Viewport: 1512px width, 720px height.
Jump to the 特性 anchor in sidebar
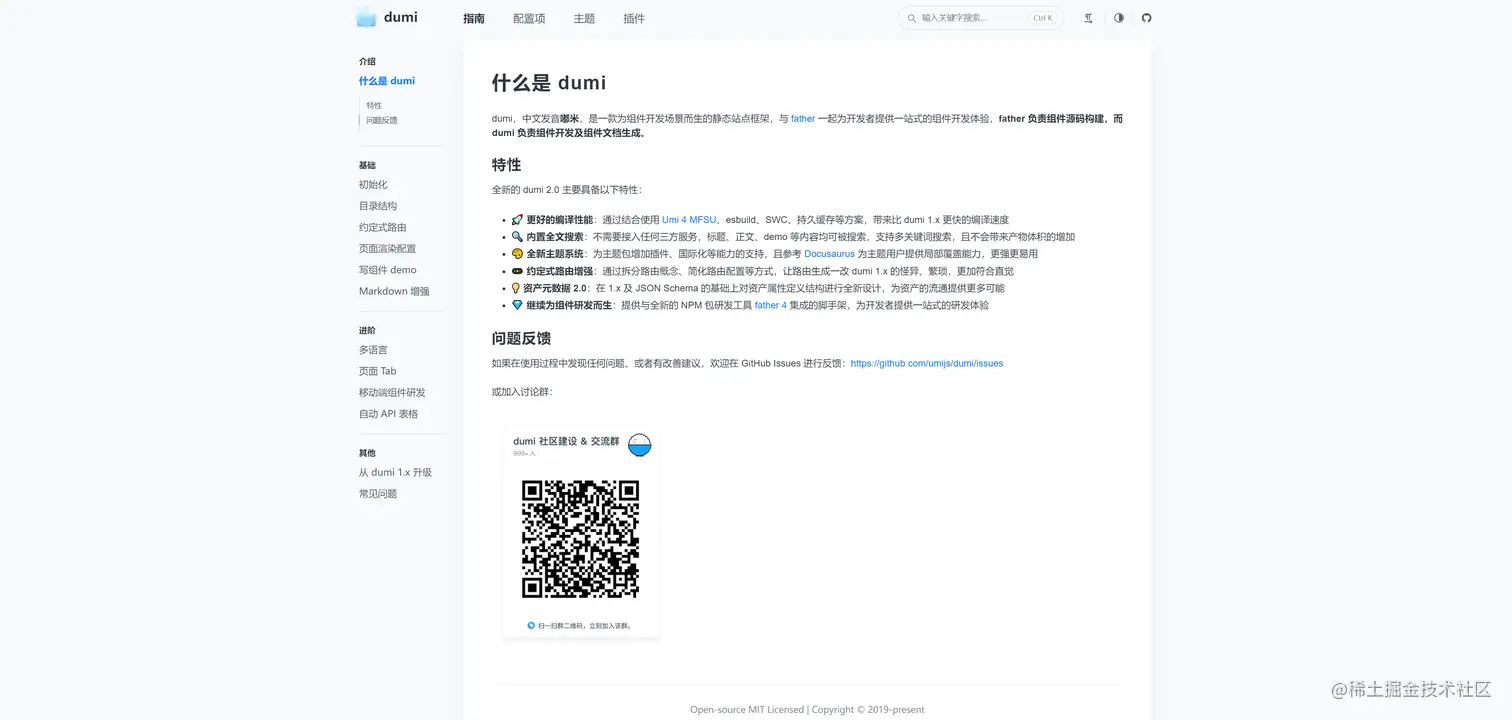tap(374, 105)
